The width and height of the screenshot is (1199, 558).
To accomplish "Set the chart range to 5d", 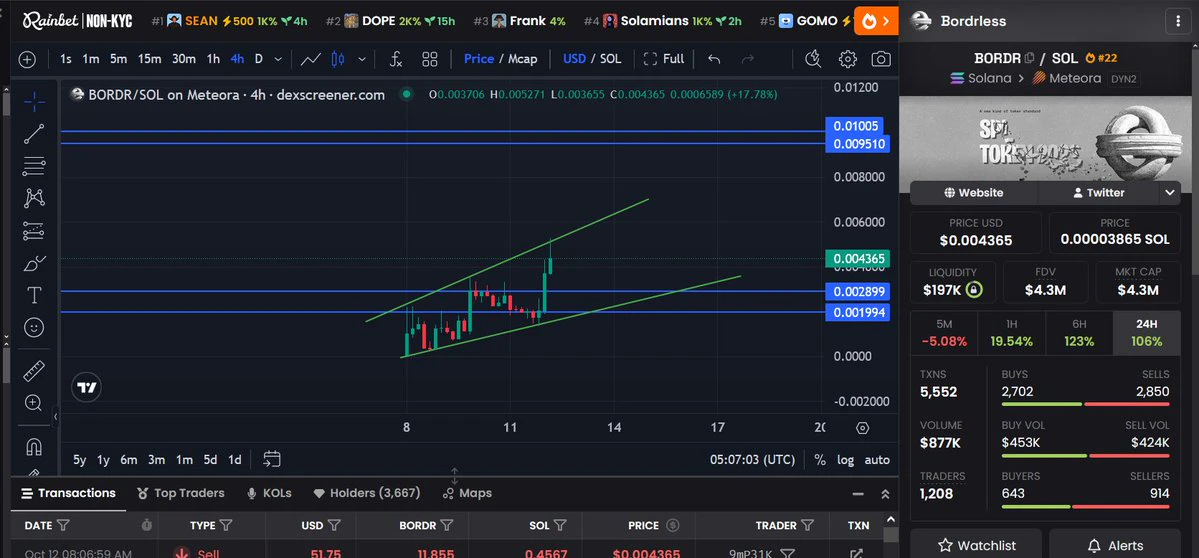I will point(210,459).
